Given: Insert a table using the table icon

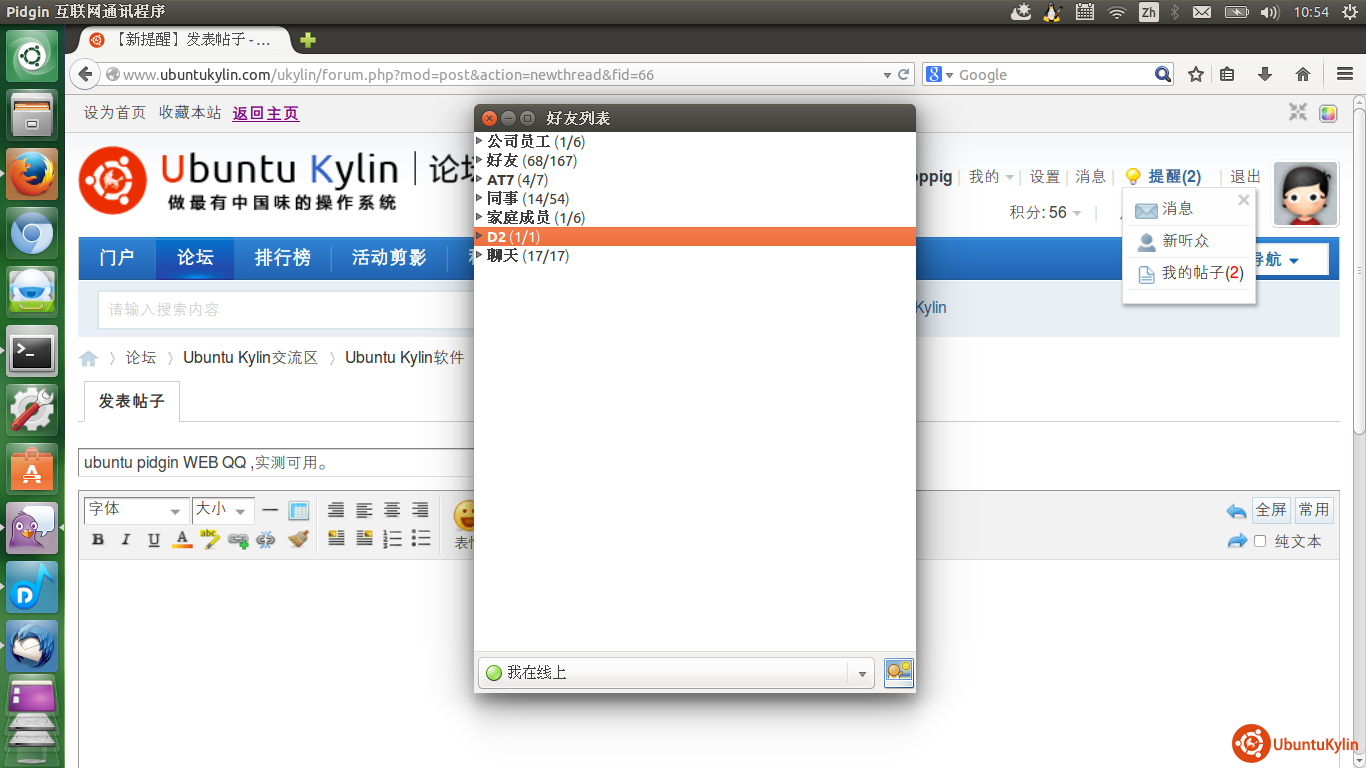Looking at the screenshot, I should click(x=298, y=510).
